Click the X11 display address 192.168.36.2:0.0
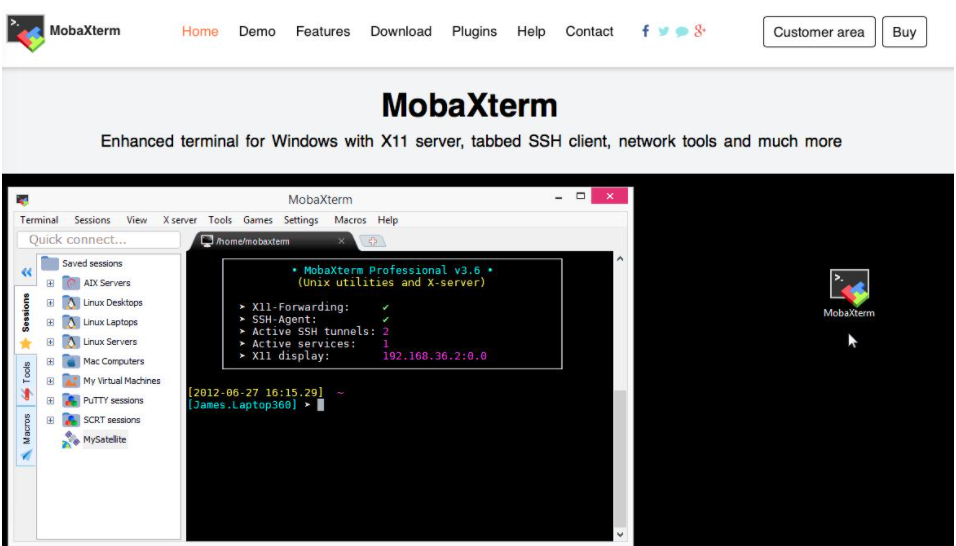 click(x=434, y=356)
